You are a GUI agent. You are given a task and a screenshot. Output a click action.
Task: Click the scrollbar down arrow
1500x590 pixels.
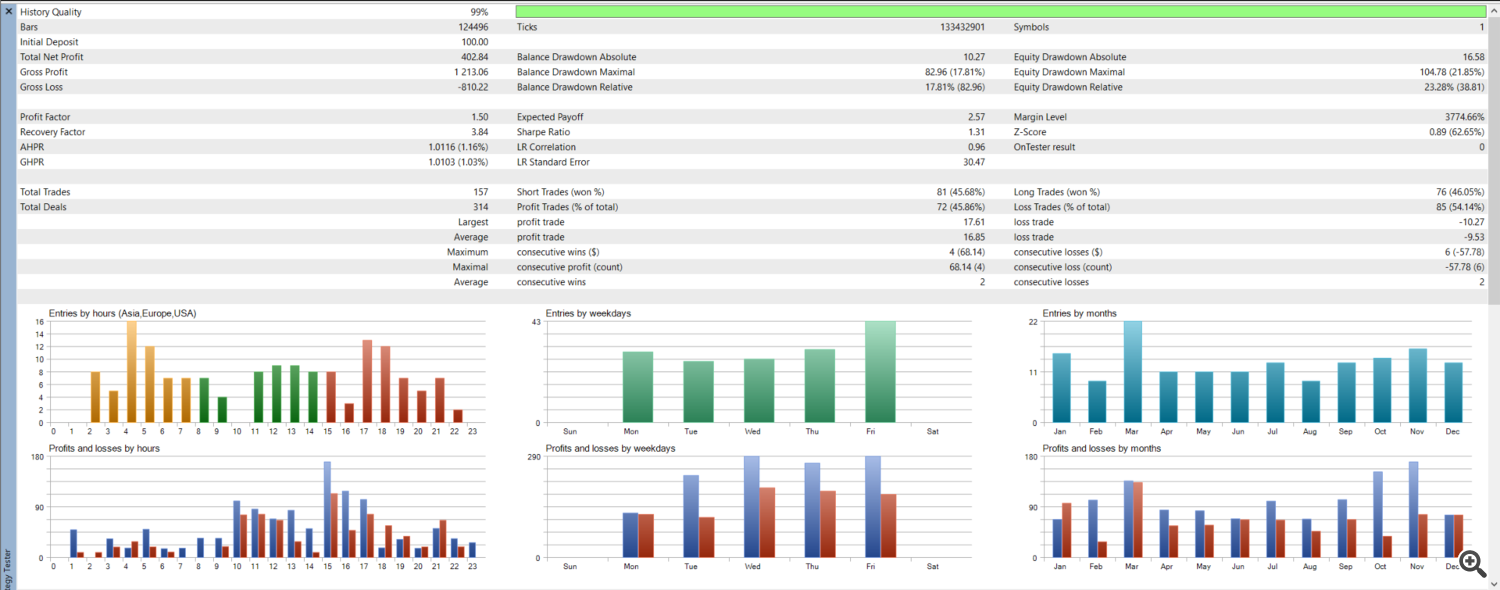click(1493, 583)
